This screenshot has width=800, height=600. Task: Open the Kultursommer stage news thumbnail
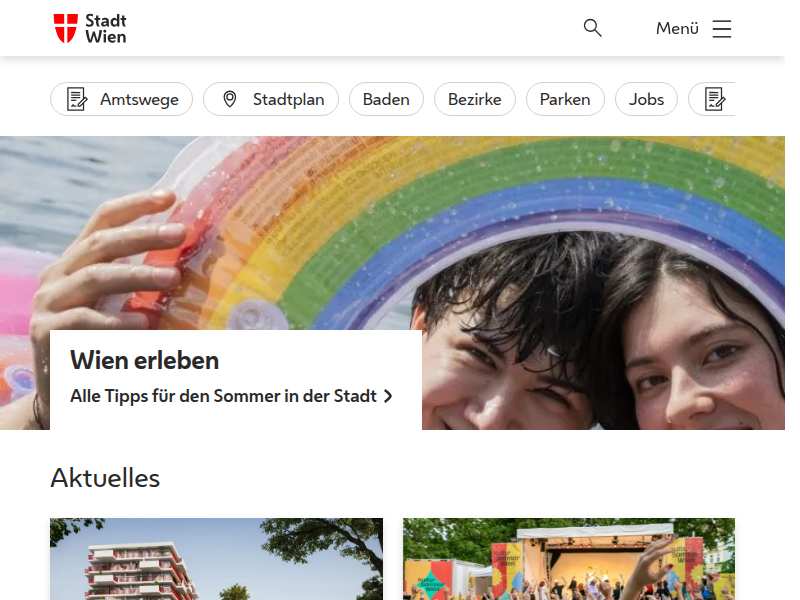(569, 559)
